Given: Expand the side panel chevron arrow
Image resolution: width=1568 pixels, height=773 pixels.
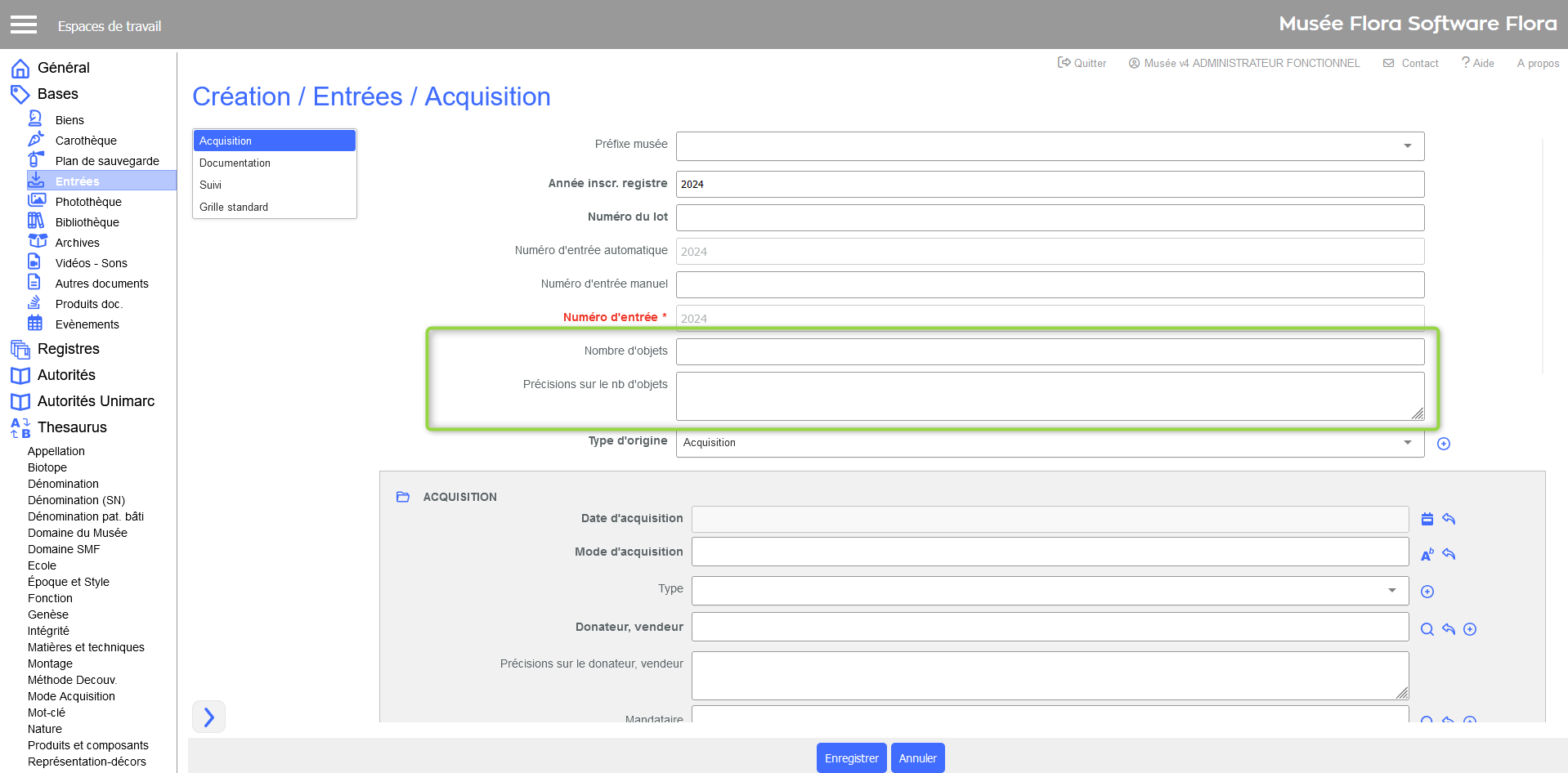Looking at the screenshot, I should pyautogui.click(x=208, y=717).
